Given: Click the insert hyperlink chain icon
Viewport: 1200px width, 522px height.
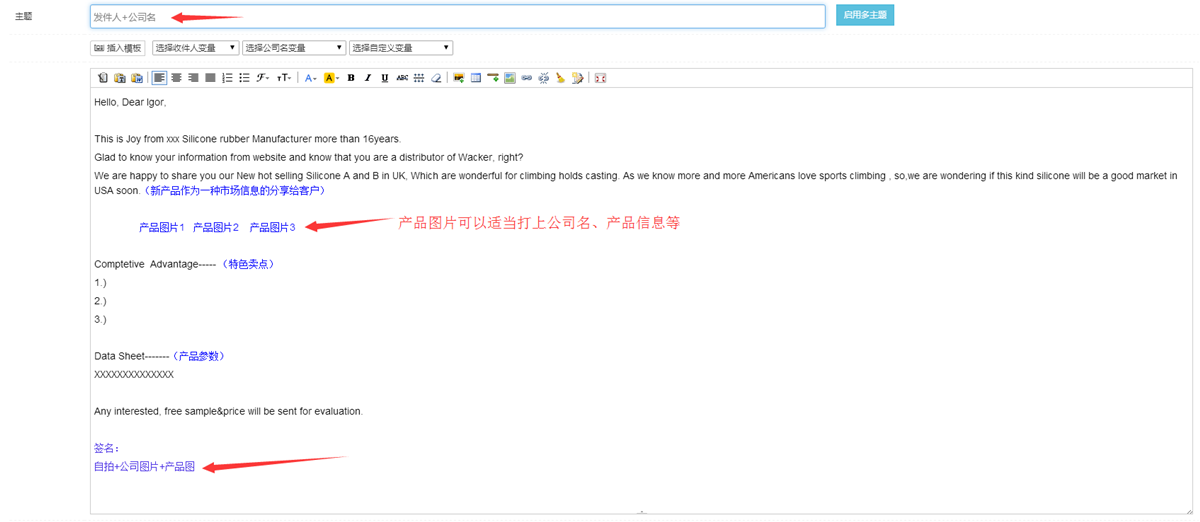Looking at the screenshot, I should click(527, 78).
